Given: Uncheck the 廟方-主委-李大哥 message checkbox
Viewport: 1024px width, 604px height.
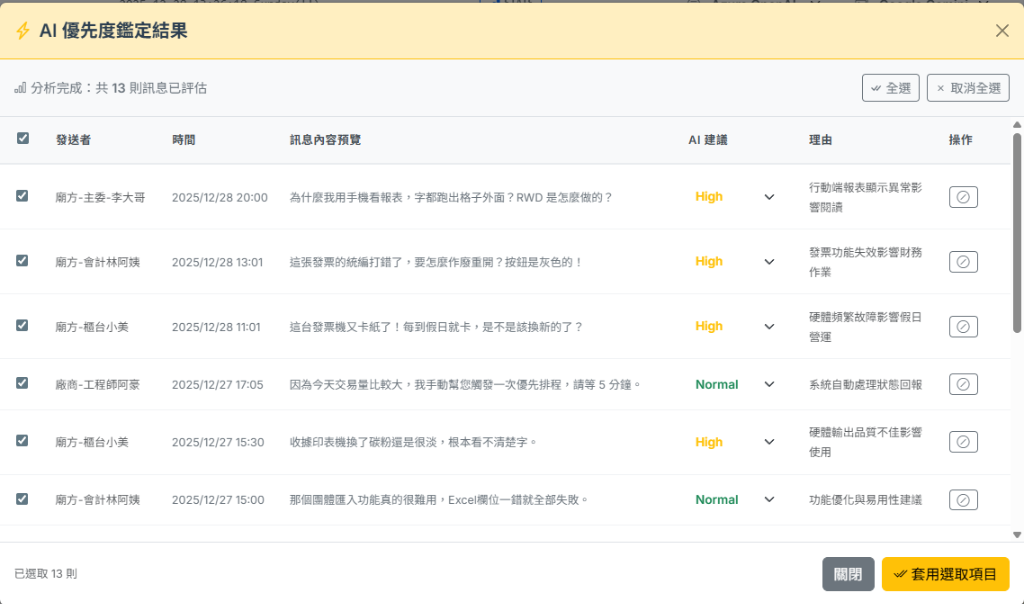Looking at the screenshot, I should [x=22, y=196].
